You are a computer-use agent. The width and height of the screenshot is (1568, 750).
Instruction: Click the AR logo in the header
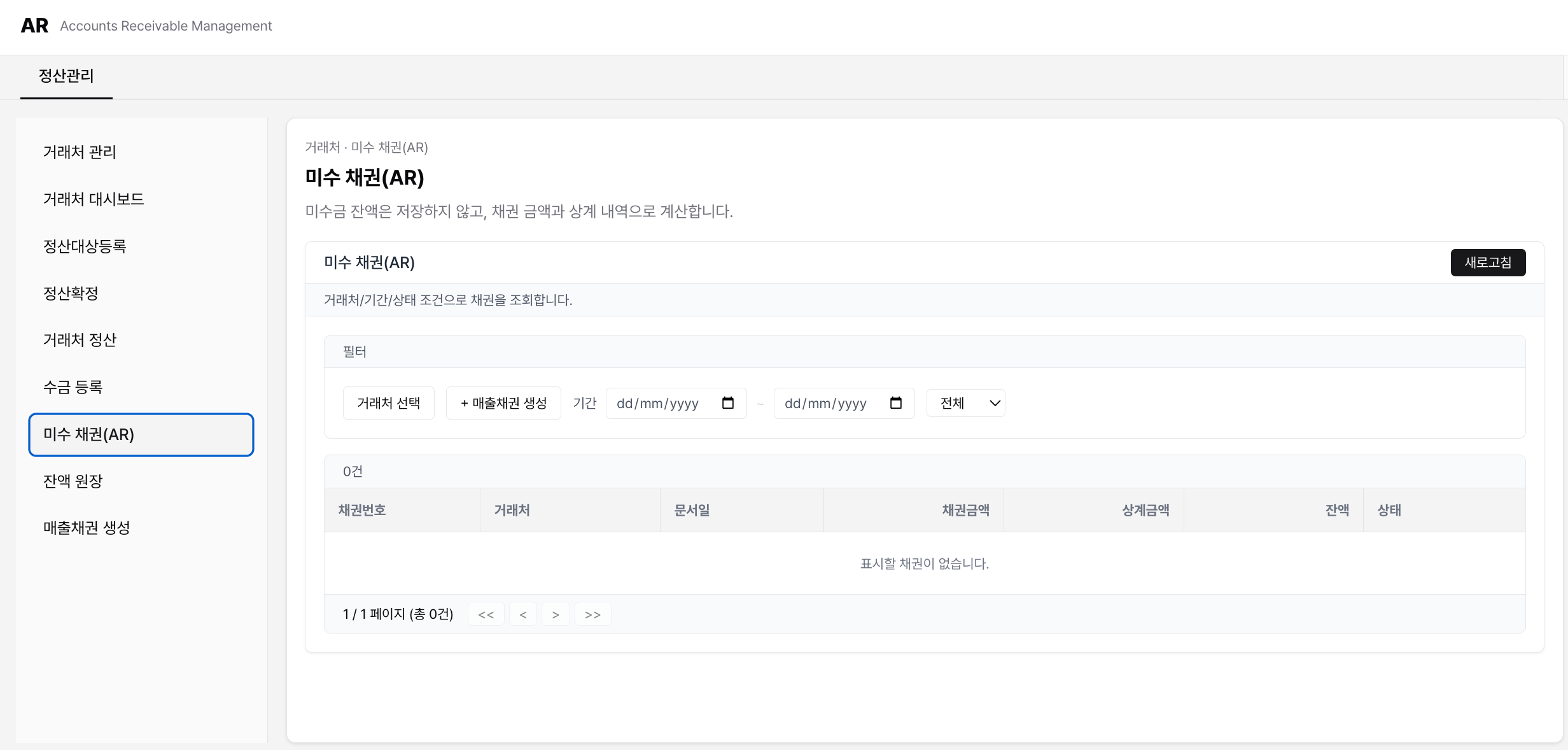(x=35, y=25)
